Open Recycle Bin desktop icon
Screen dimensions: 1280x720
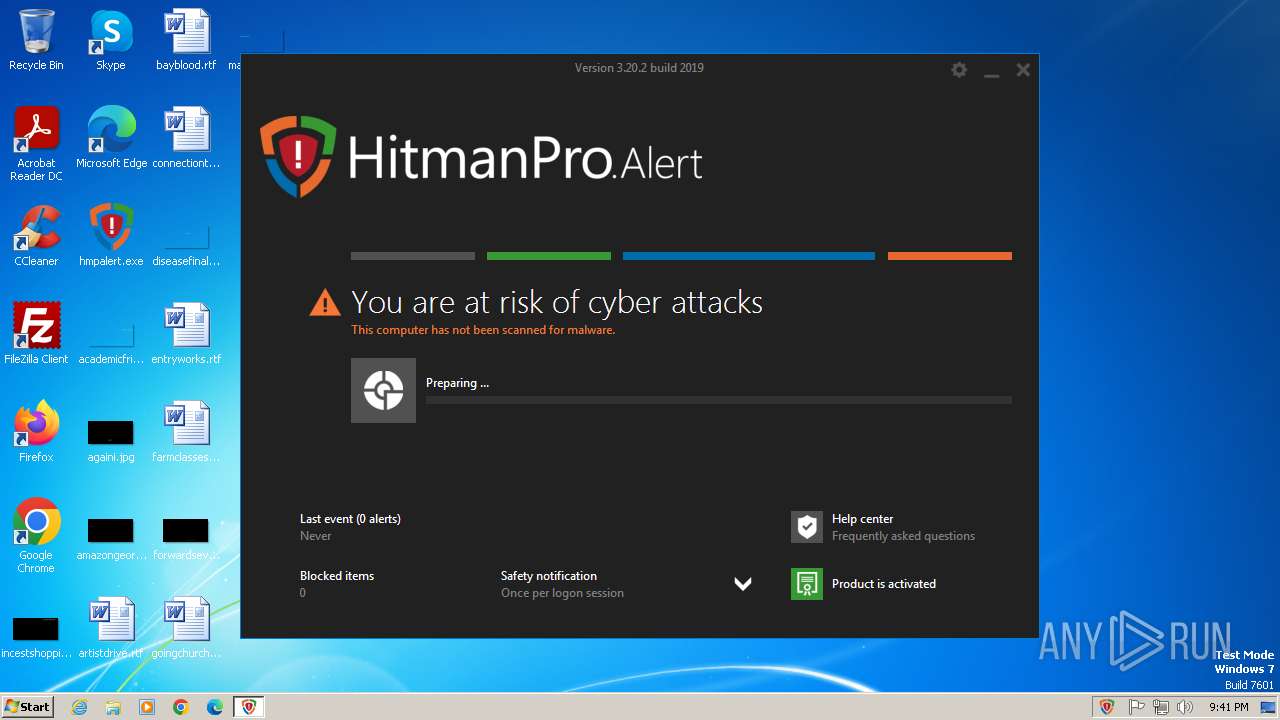pyautogui.click(x=36, y=40)
